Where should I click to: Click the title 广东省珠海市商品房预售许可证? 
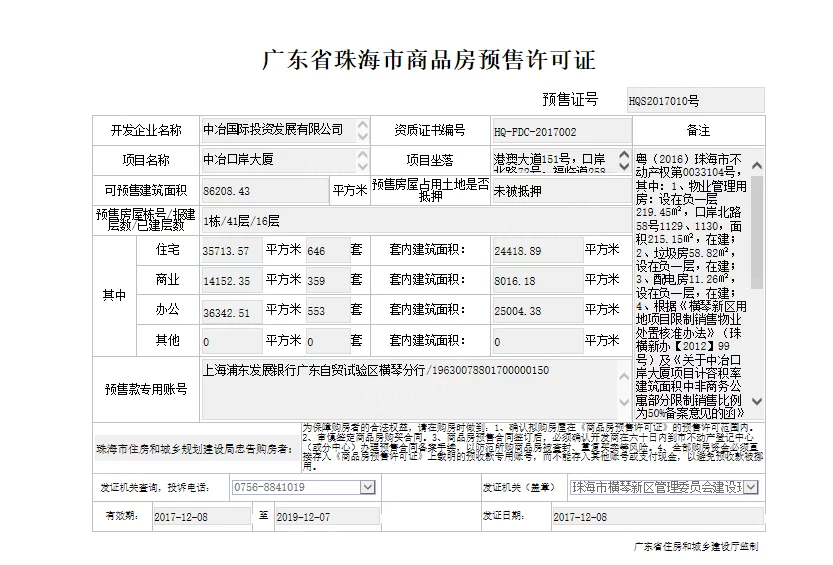click(429, 59)
